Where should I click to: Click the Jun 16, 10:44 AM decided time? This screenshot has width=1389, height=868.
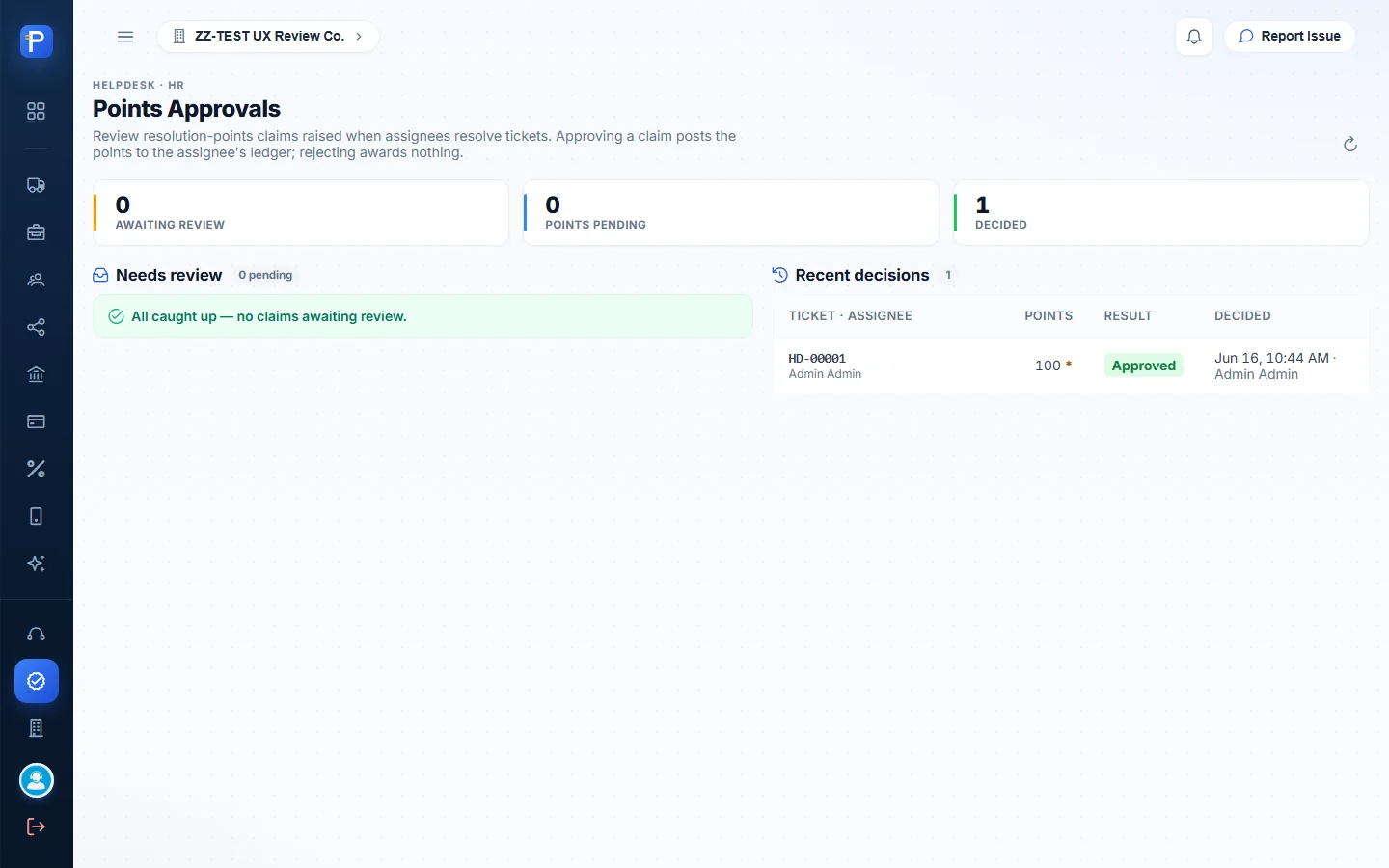(x=1271, y=358)
